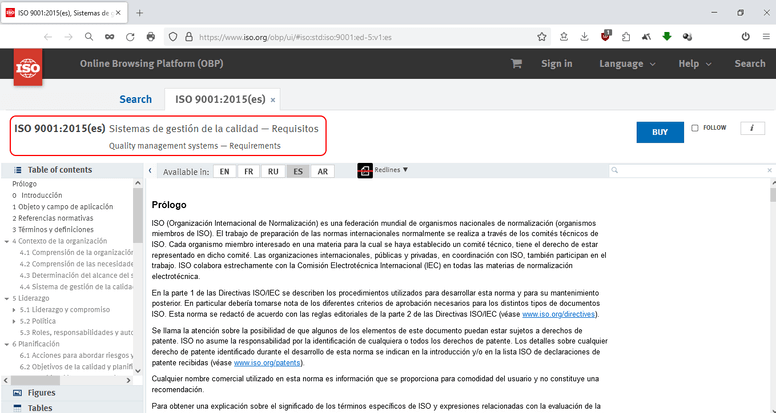Open the extensions puzzle icon
Viewport: 776px width, 413px height.
click(x=626, y=37)
